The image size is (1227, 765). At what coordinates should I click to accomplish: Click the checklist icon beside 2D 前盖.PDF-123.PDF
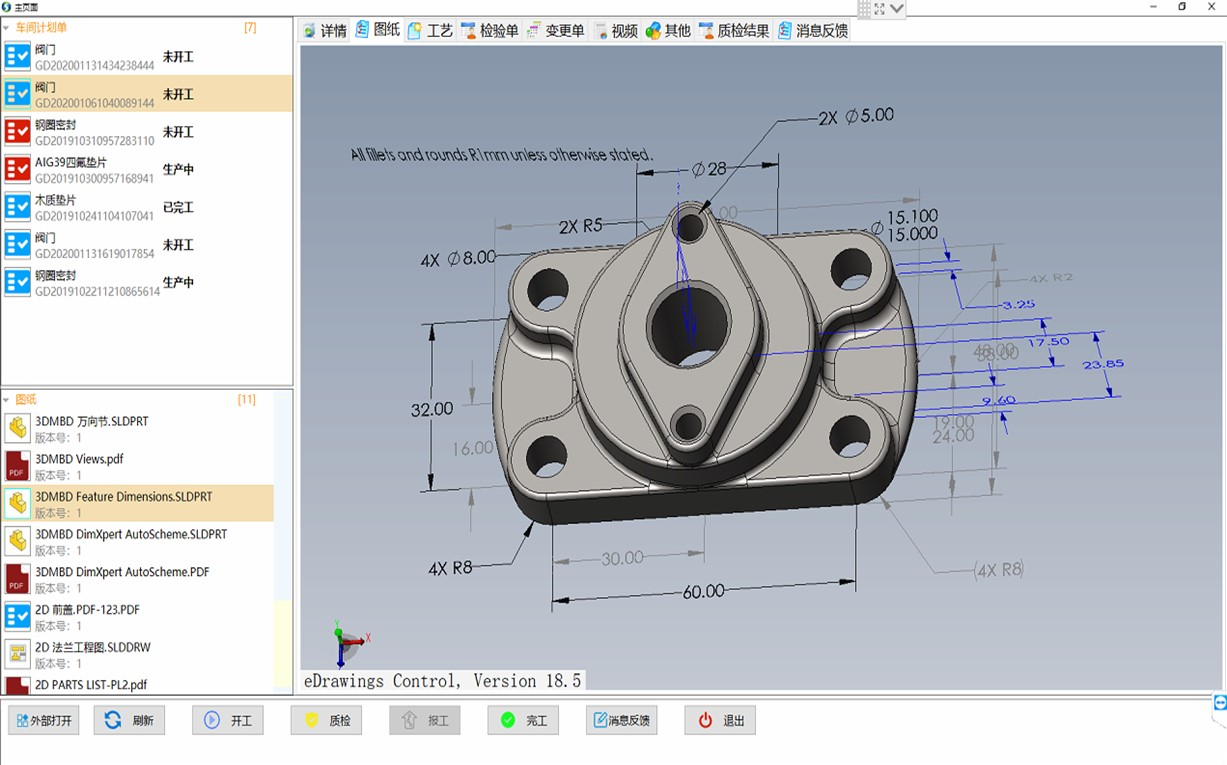17,615
